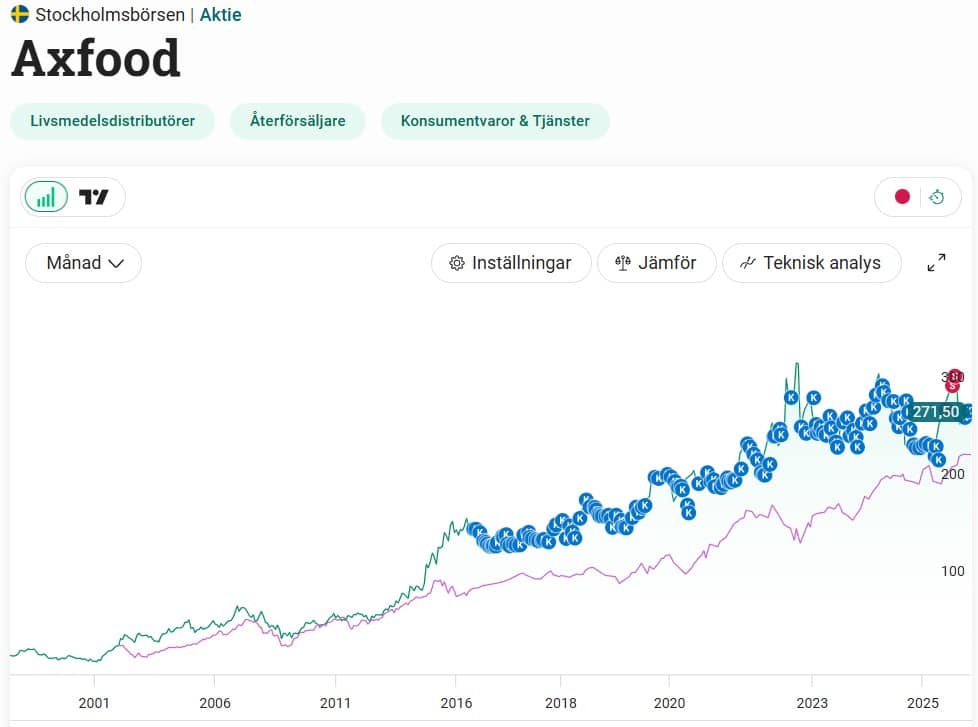Follow the Aktie link
Viewport: 978px width, 727px height.
(x=220, y=15)
